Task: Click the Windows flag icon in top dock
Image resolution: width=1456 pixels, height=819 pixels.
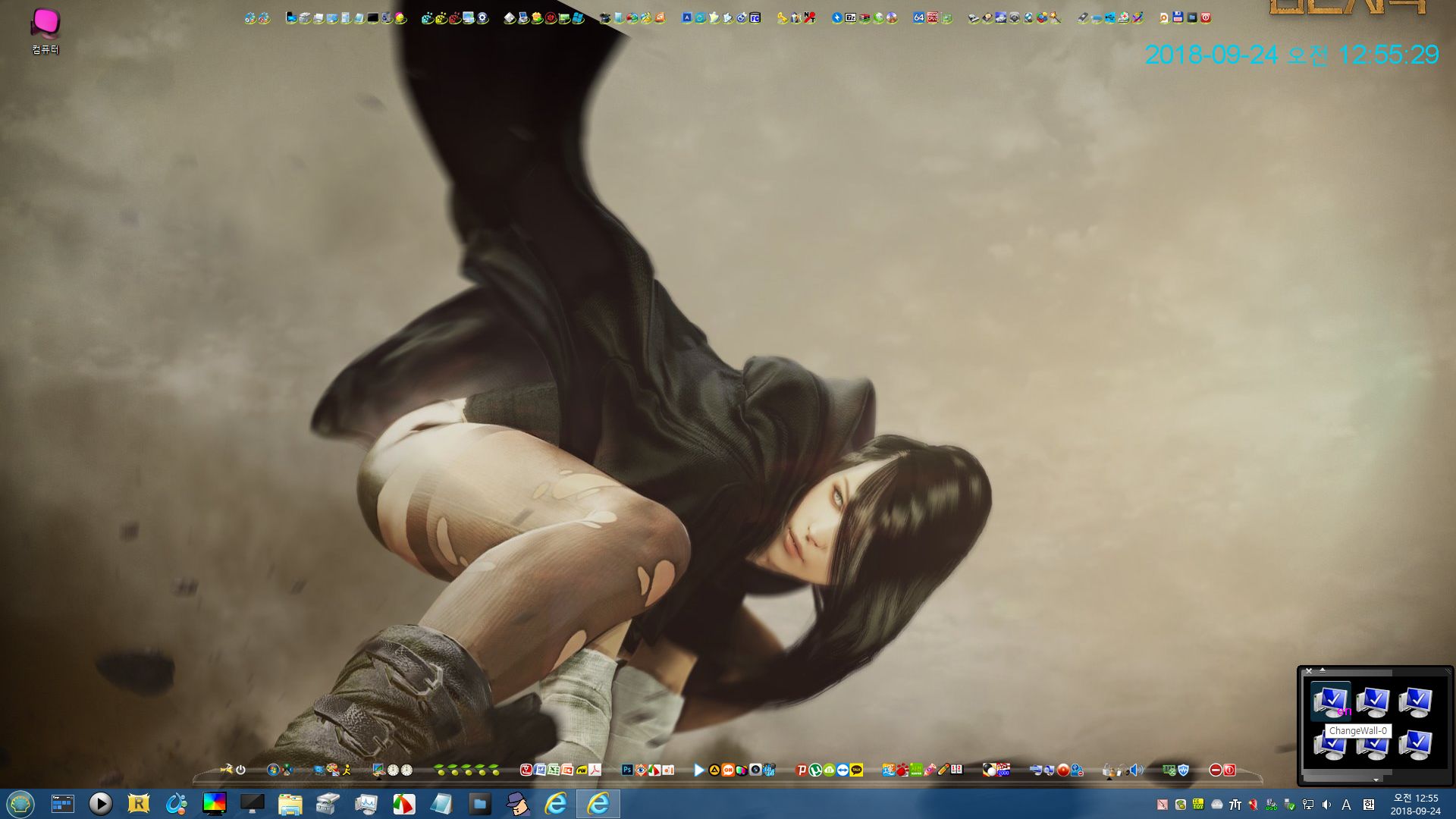Action: coord(579,17)
